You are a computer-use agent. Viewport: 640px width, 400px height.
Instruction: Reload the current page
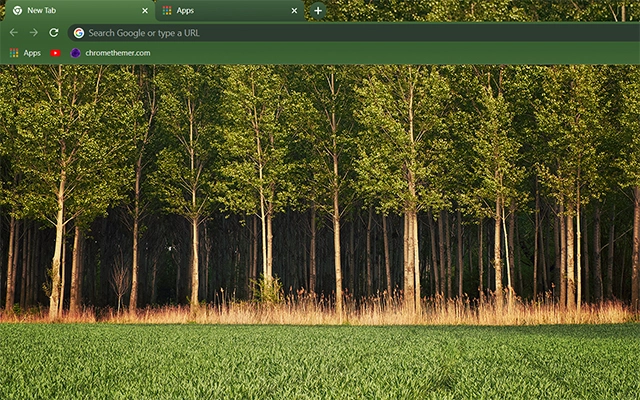pos(53,33)
